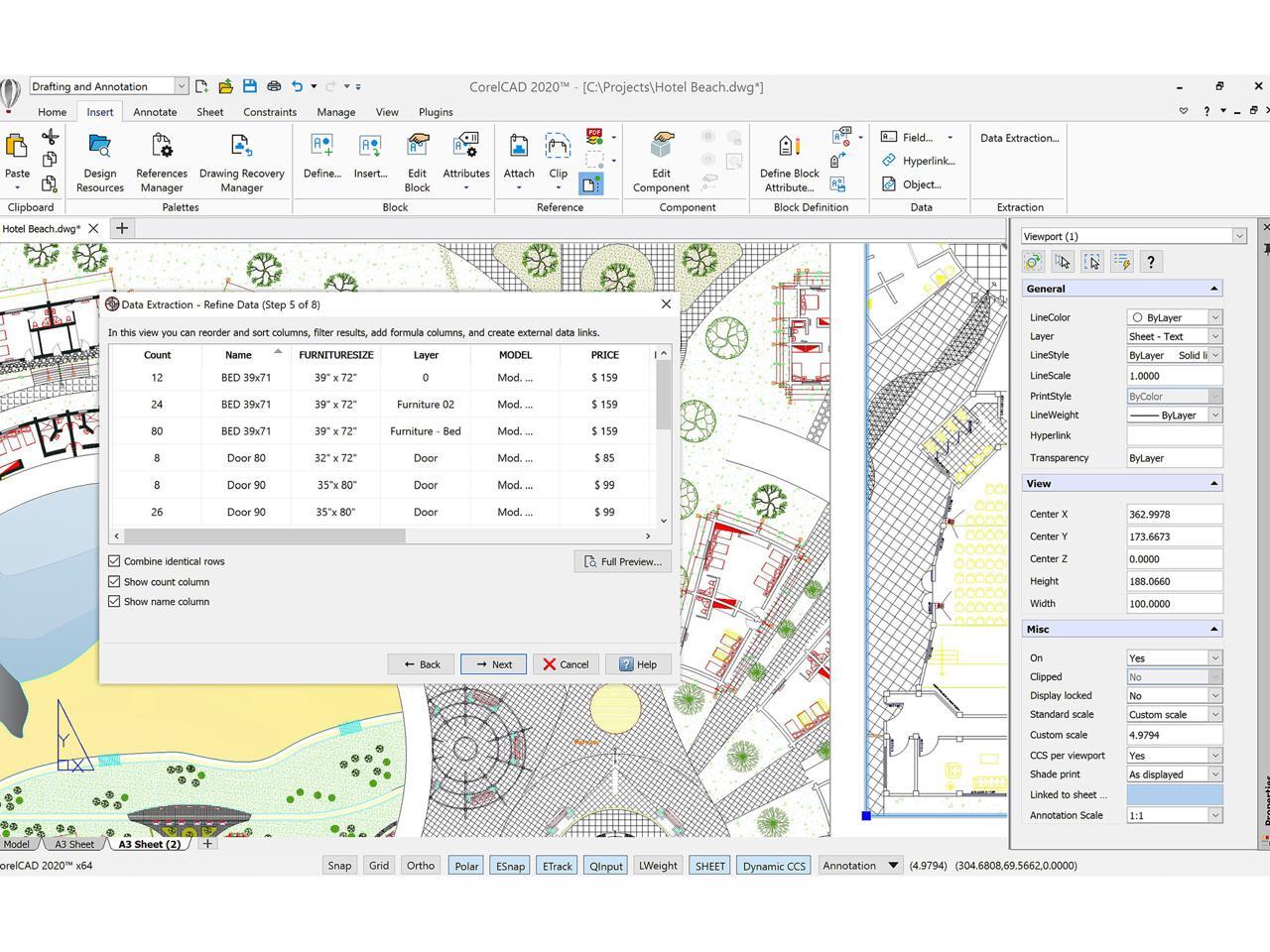Click the Next button in Data Extraction
Viewport: 1270px width, 952px height.
(493, 663)
